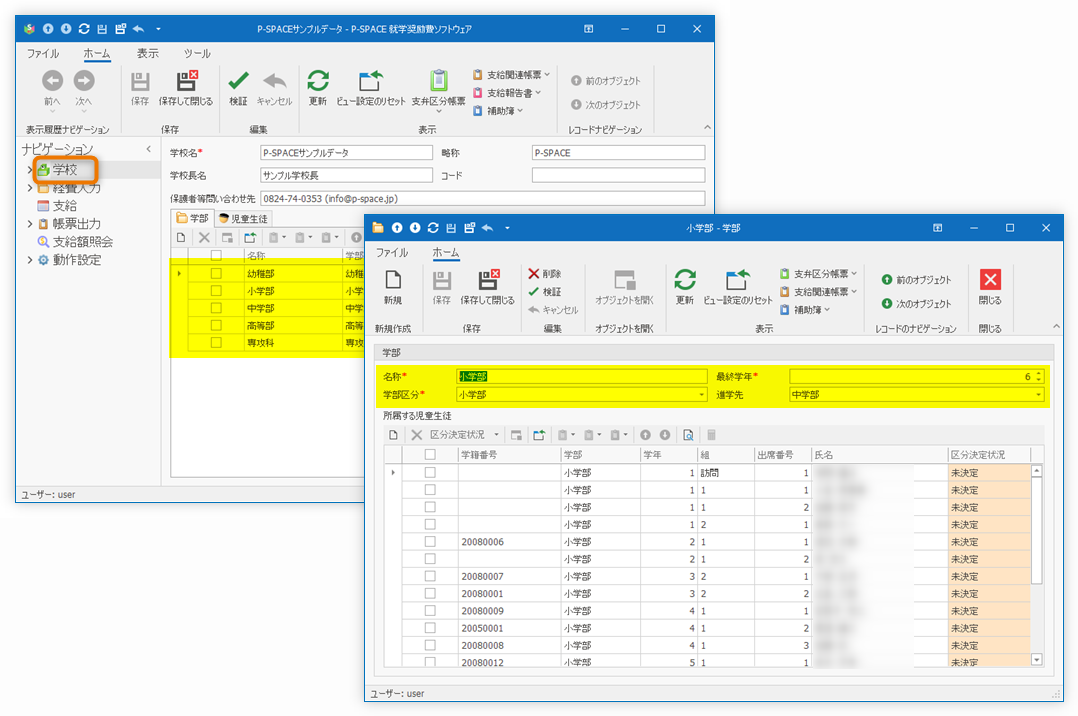This screenshot has width=1078, height=716.
Task: Click delete X in 所属する児童生徒 toolbar
Action: coord(417,435)
